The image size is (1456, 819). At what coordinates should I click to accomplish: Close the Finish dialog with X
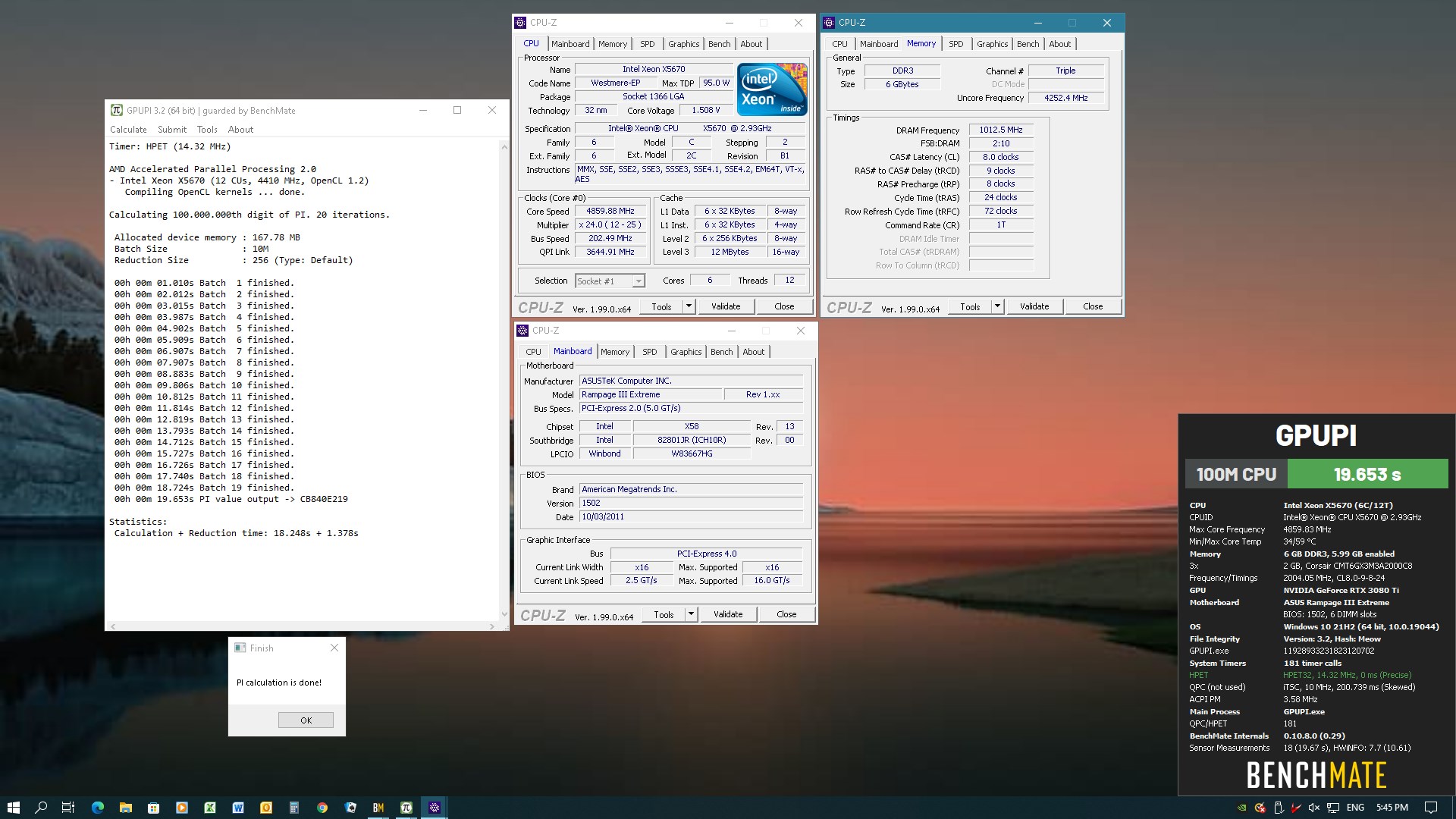(x=334, y=648)
